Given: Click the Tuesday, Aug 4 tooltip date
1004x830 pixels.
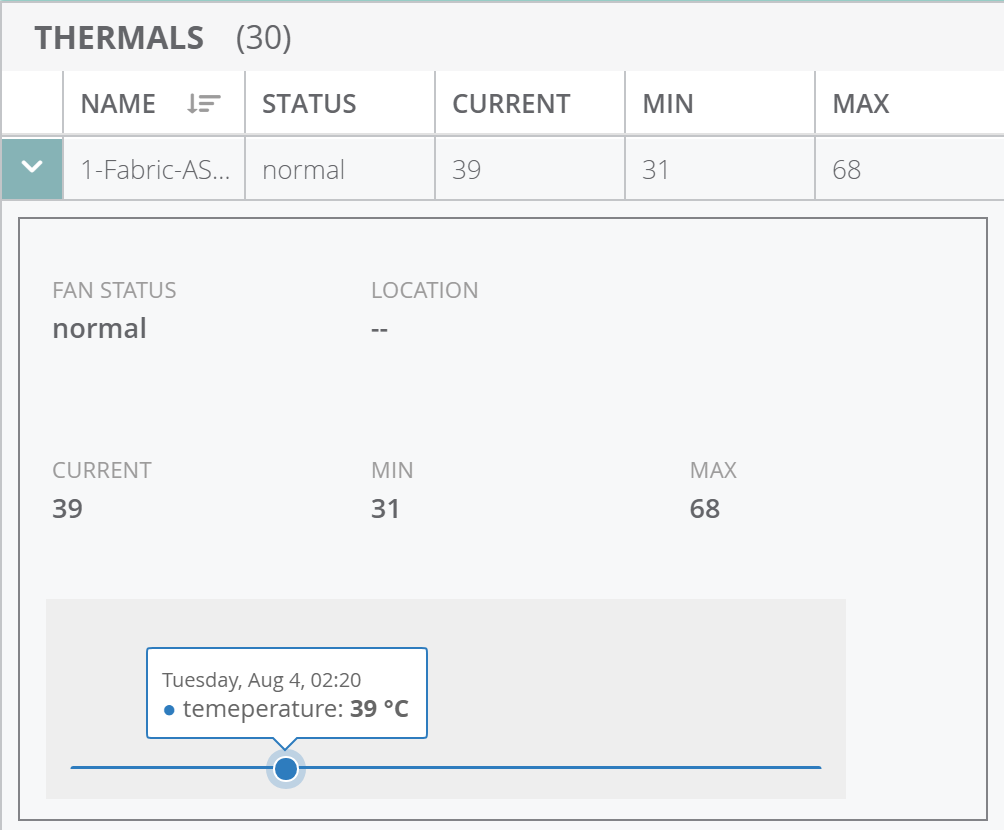Looking at the screenshot, I should pyautogui.click(x=261, y=680).
